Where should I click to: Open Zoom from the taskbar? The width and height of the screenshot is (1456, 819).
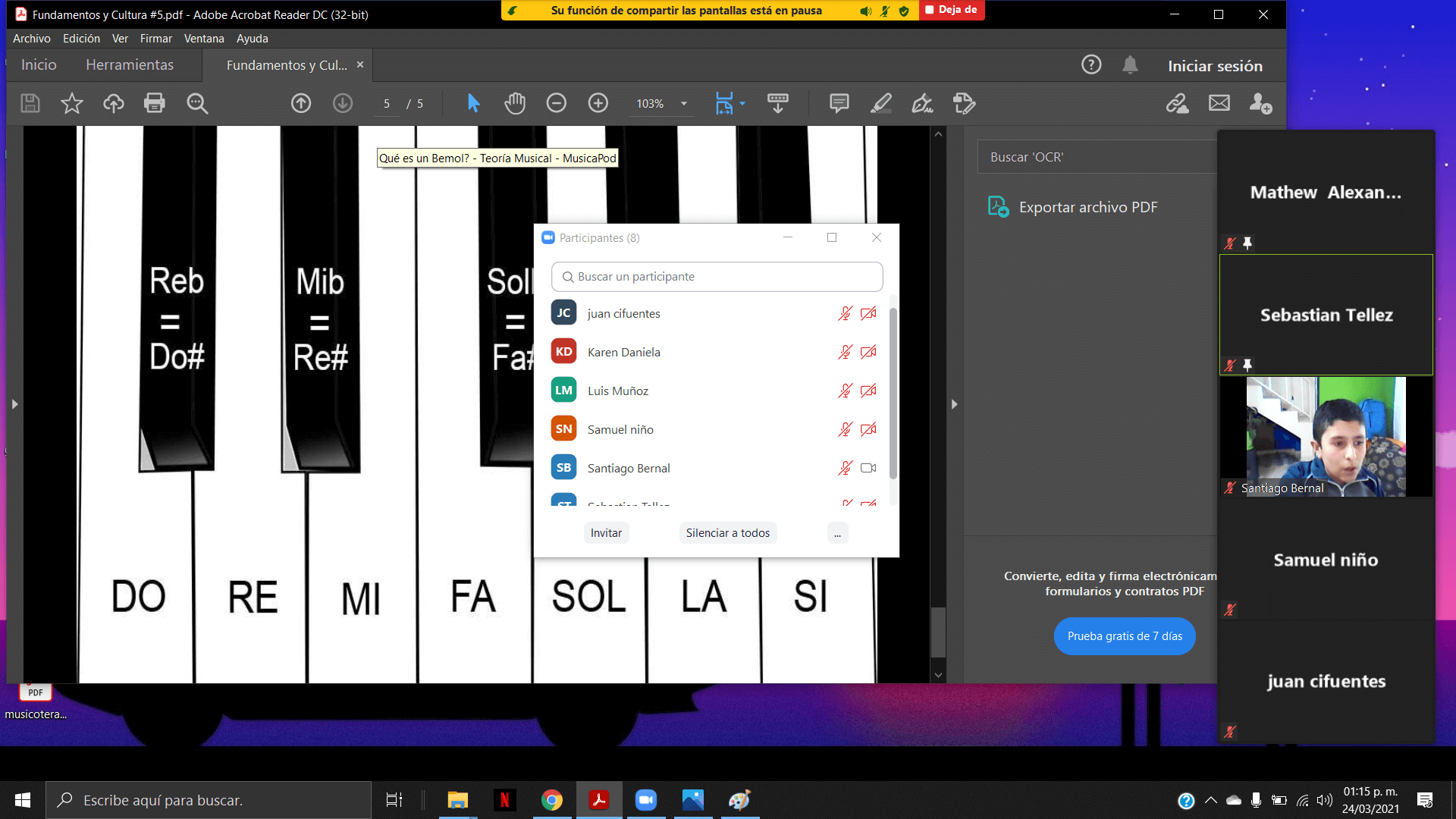point(645,800)
